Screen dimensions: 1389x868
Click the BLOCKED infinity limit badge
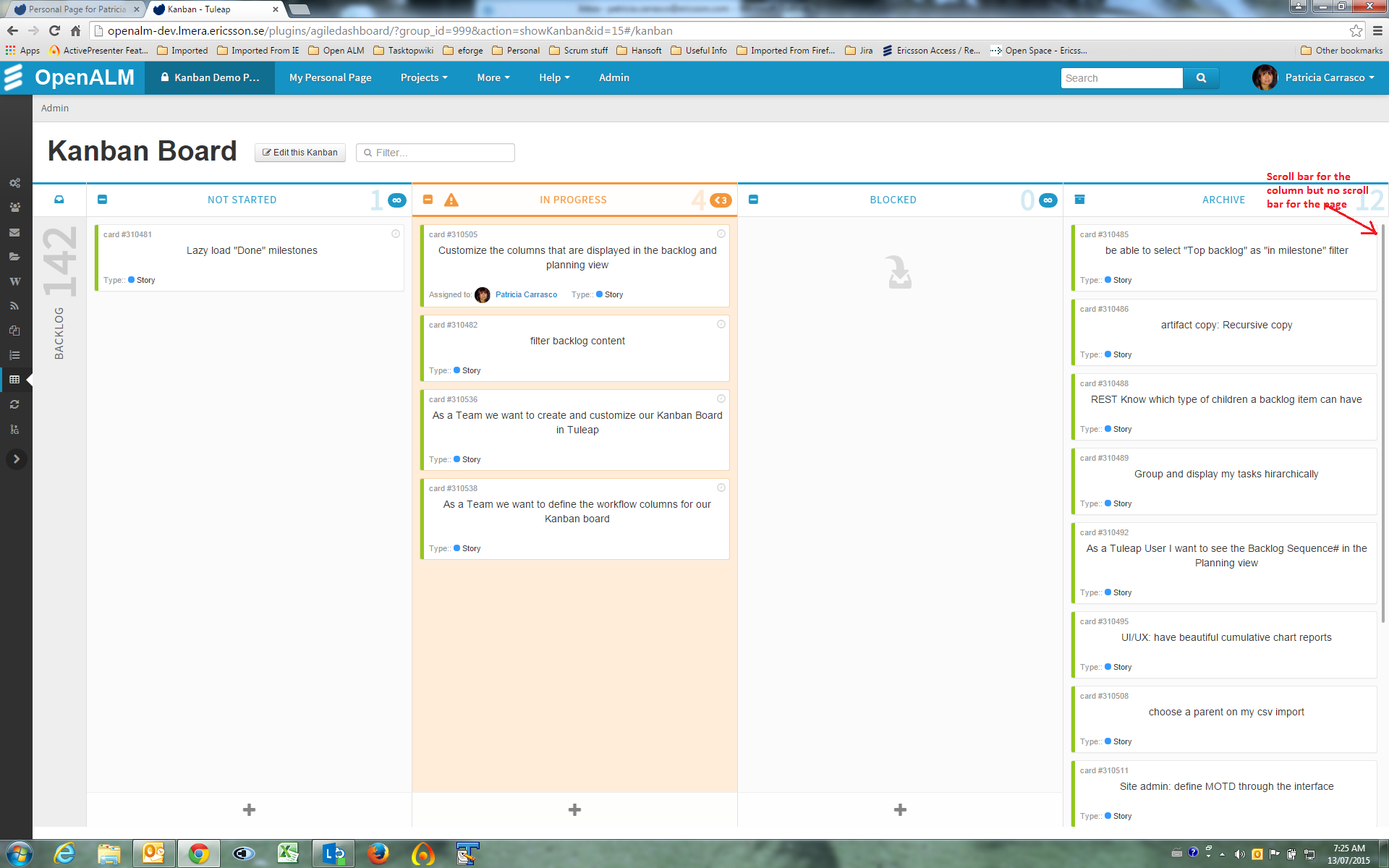click(1048, 200)
